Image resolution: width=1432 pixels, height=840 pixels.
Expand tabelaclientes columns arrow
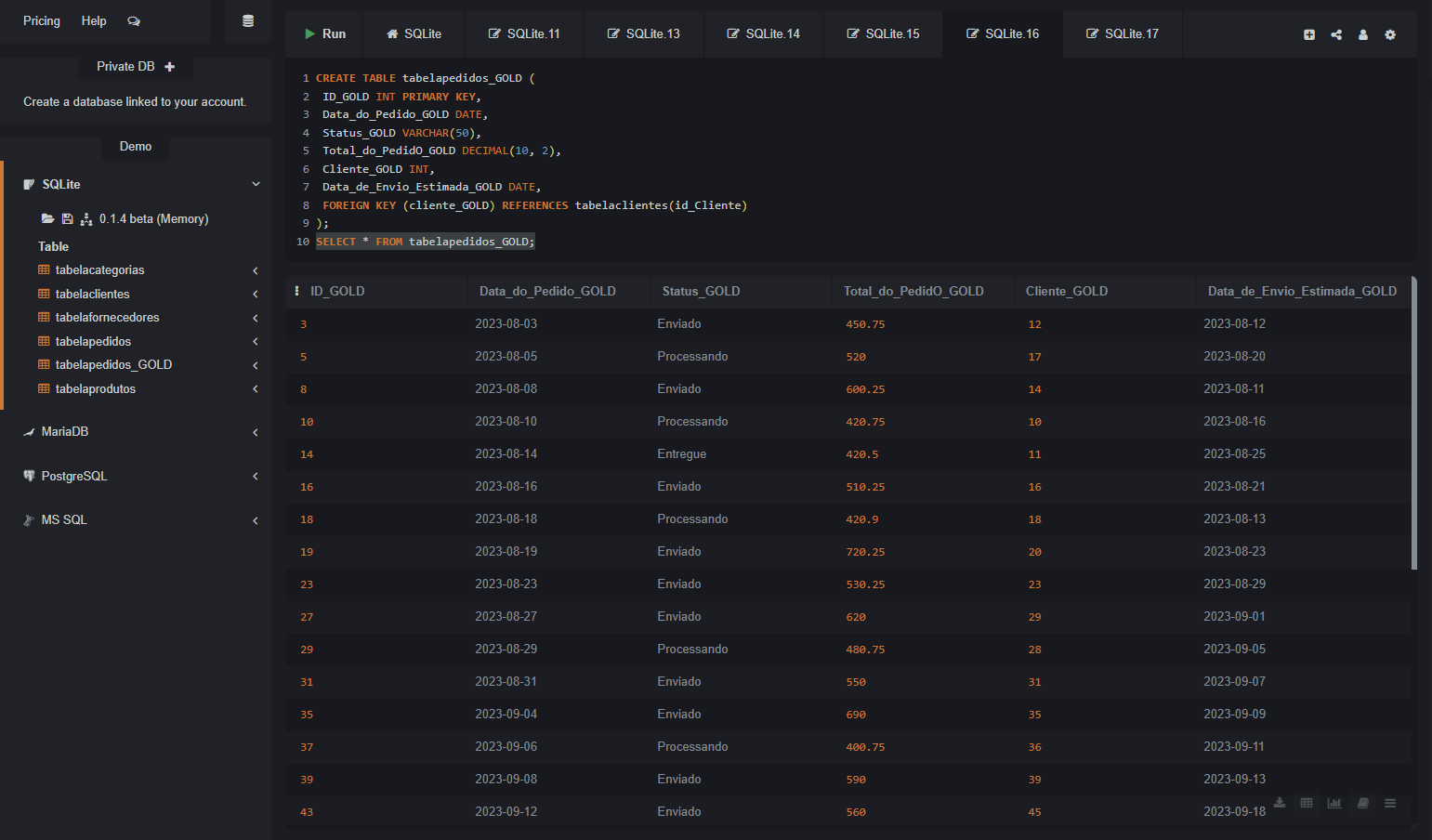coord(256,295)
